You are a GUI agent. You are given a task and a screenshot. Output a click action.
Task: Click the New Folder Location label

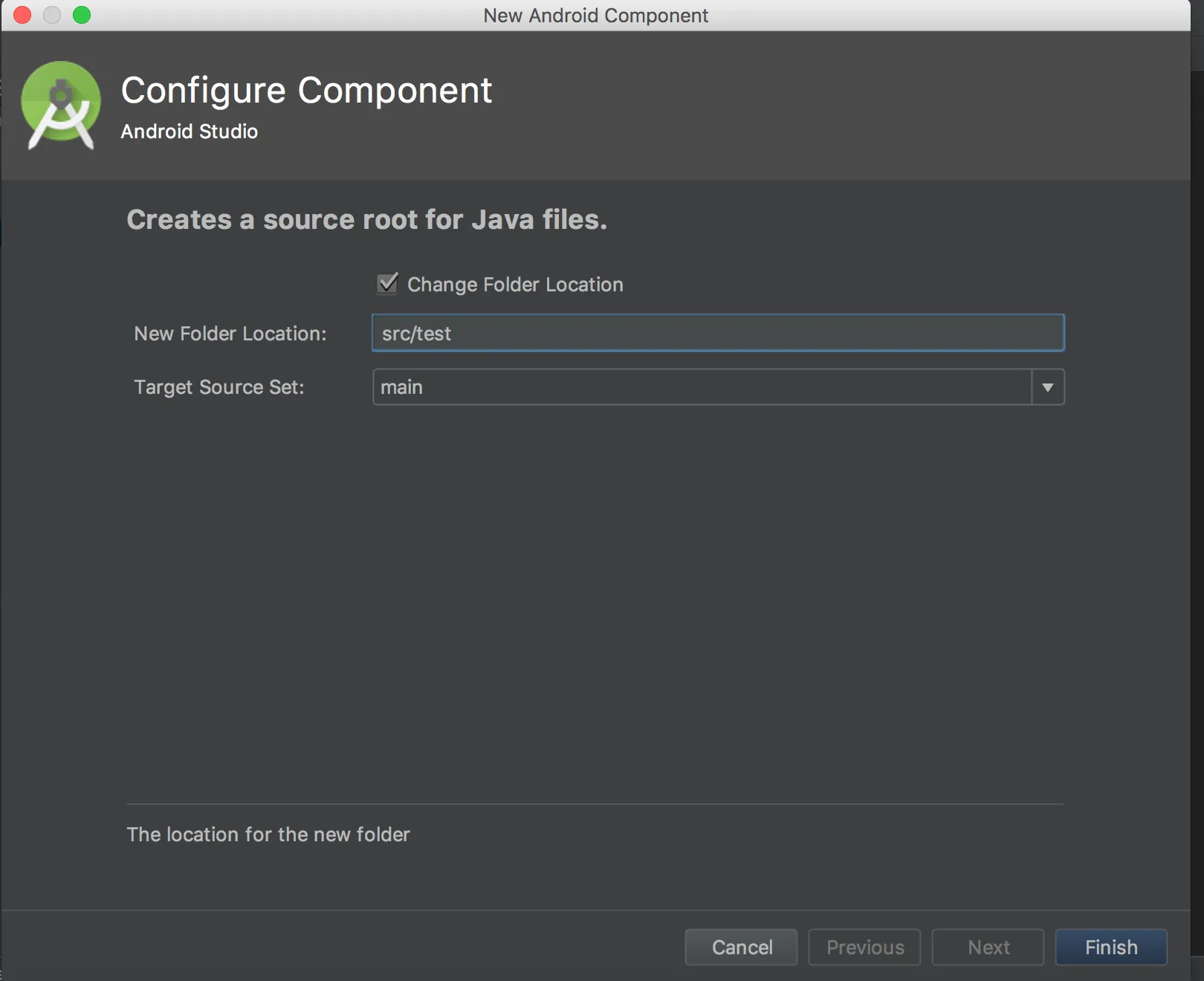[230, 334]
